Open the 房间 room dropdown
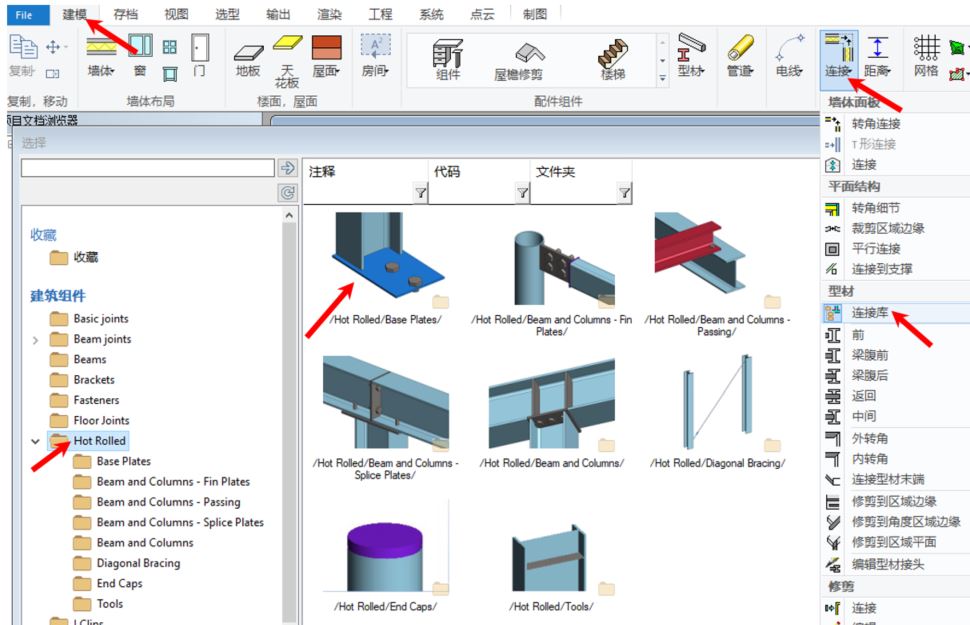The height and width of the screenshot is (625, 970). click(x=375, y=56)
